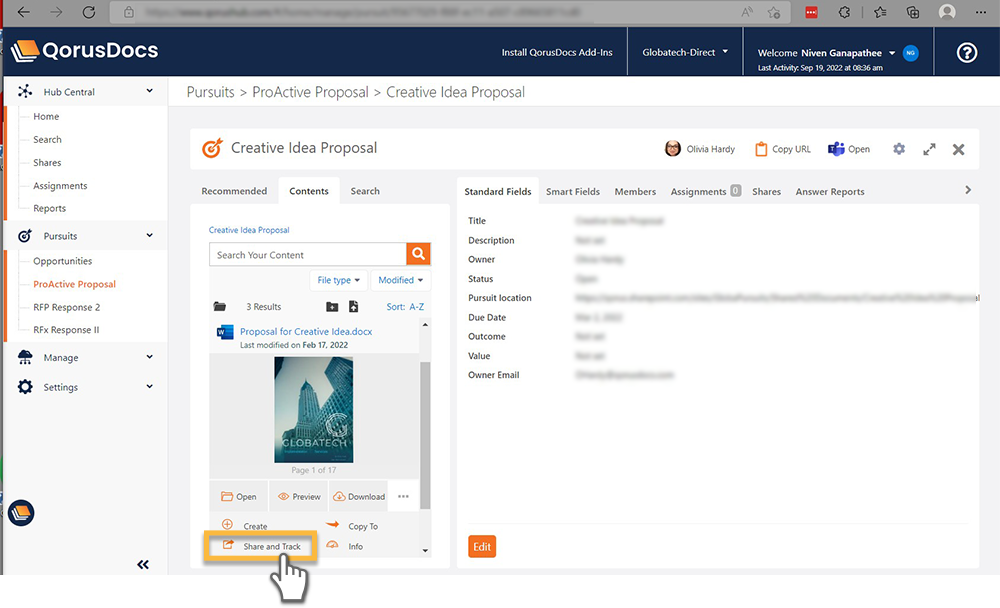Open the pursuit in Teams

pyautogui.click(x=849, y=149)
